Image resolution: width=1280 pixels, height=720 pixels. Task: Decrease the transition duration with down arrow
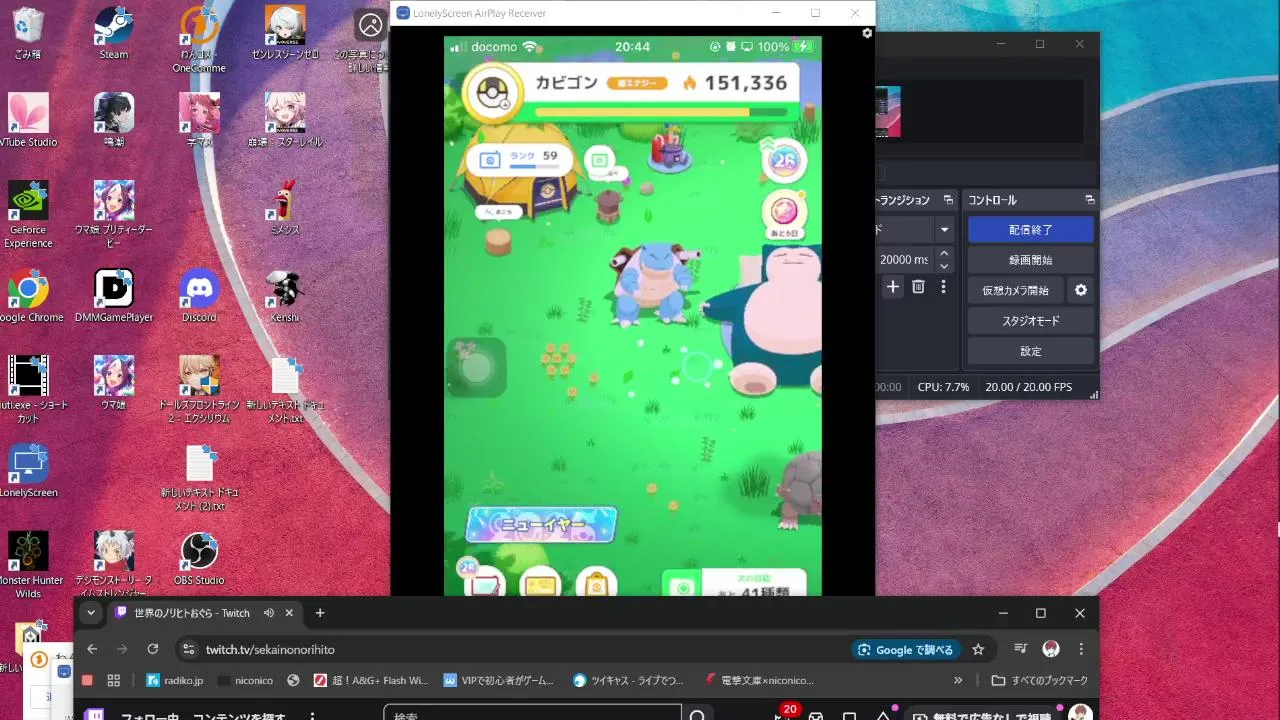pyautogui.click(x=944, y=266)
